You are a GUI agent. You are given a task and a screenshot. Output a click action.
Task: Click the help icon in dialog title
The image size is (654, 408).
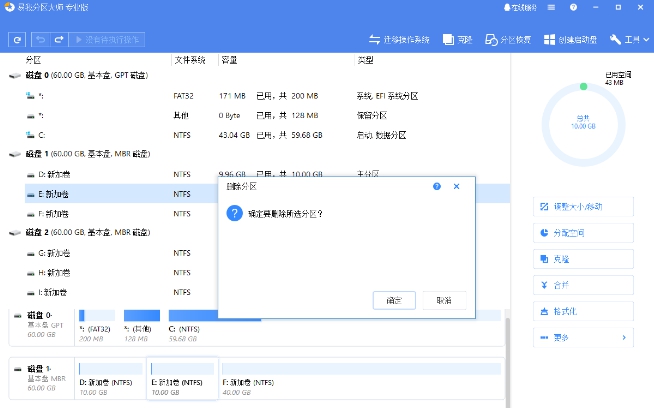tap(437, 186)
